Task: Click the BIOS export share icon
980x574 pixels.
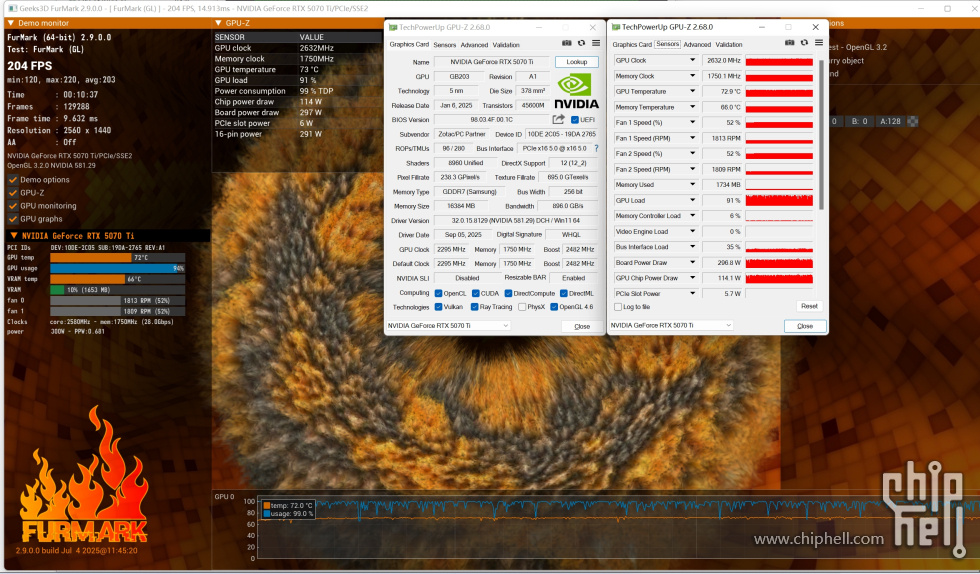Action: 559,119
